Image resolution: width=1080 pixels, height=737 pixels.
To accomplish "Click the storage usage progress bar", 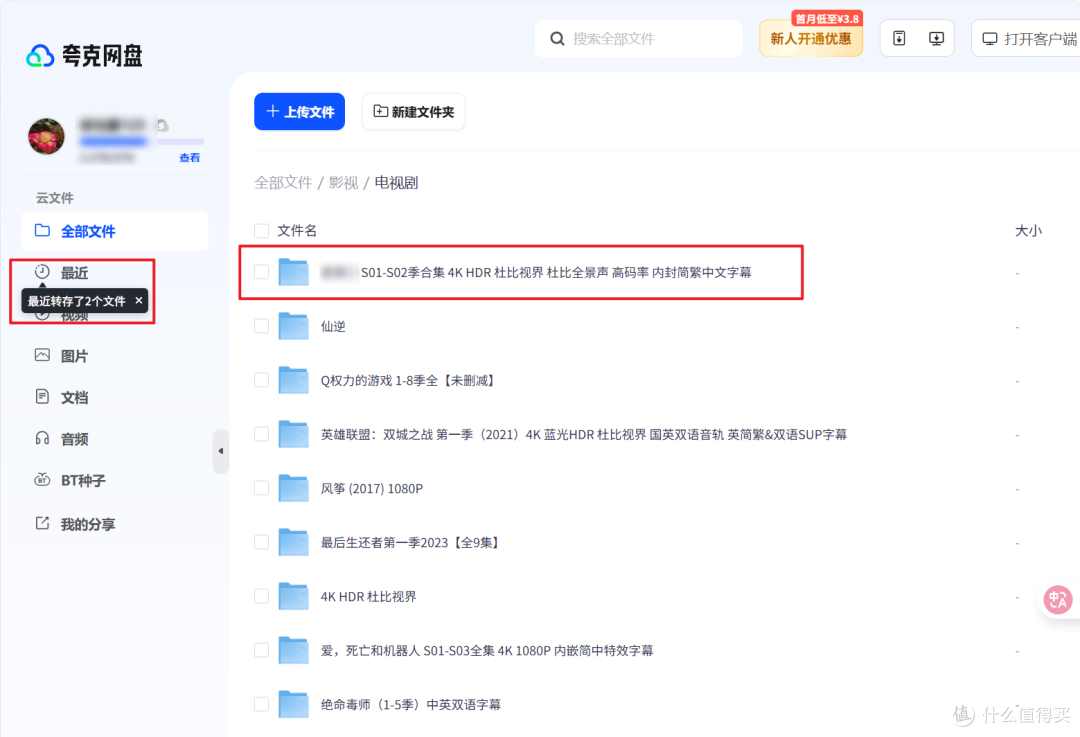I will click(x=142, y=142).
